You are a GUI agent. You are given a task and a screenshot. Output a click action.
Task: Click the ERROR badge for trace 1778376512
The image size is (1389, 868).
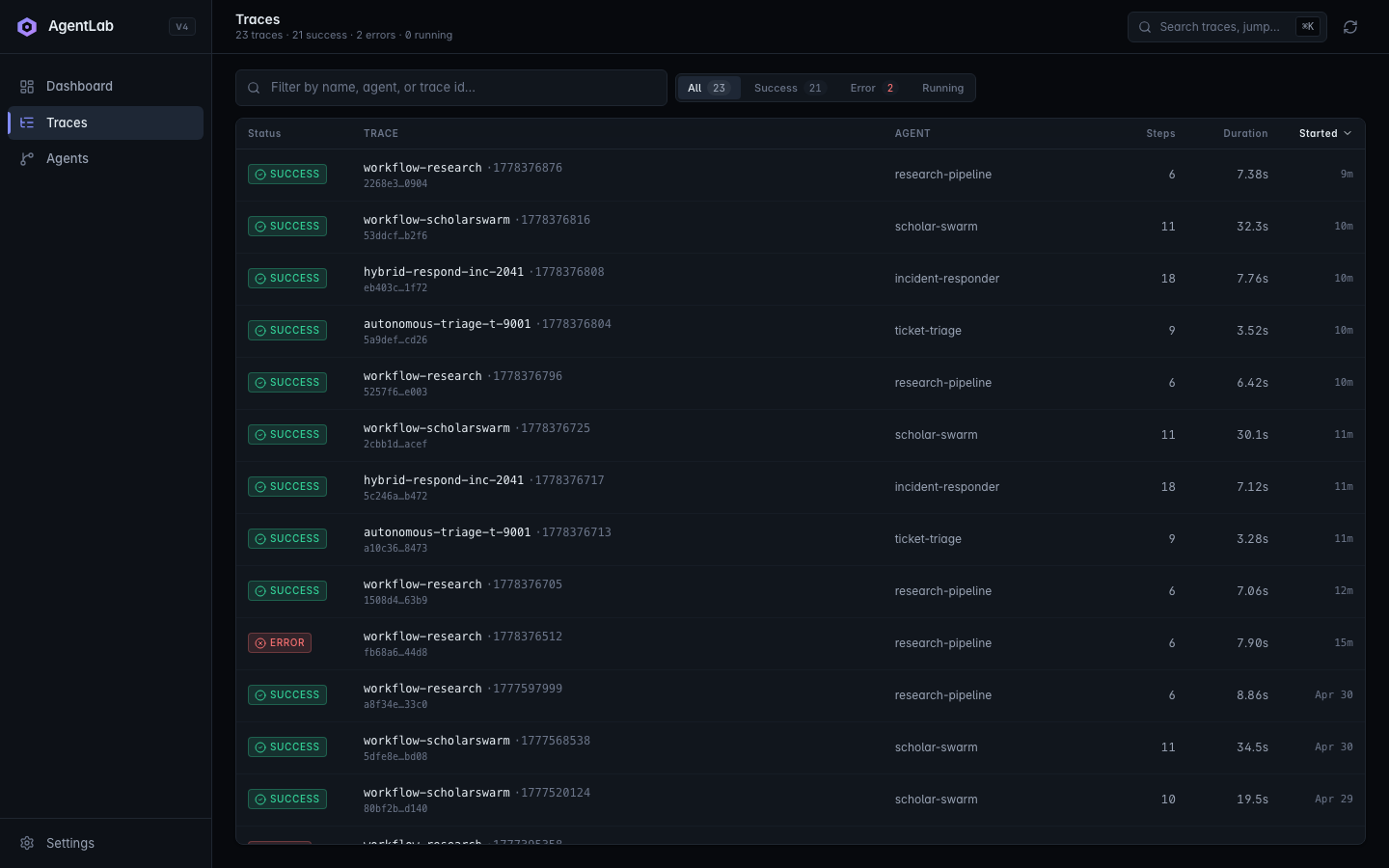[280, 643]
